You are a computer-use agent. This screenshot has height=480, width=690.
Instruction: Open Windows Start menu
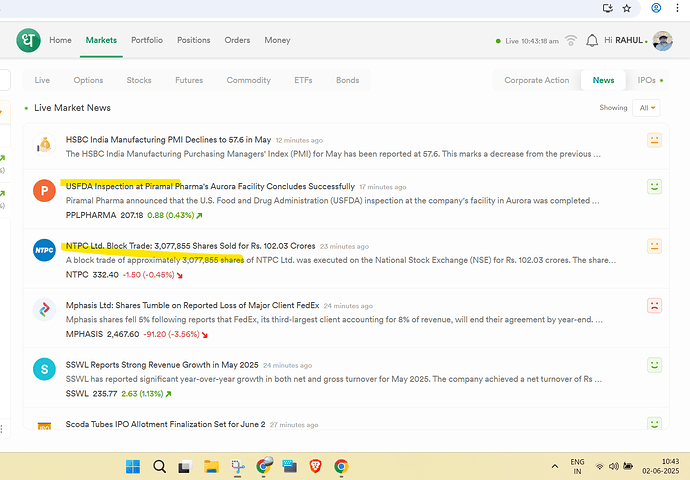click(x=133, y=466)
